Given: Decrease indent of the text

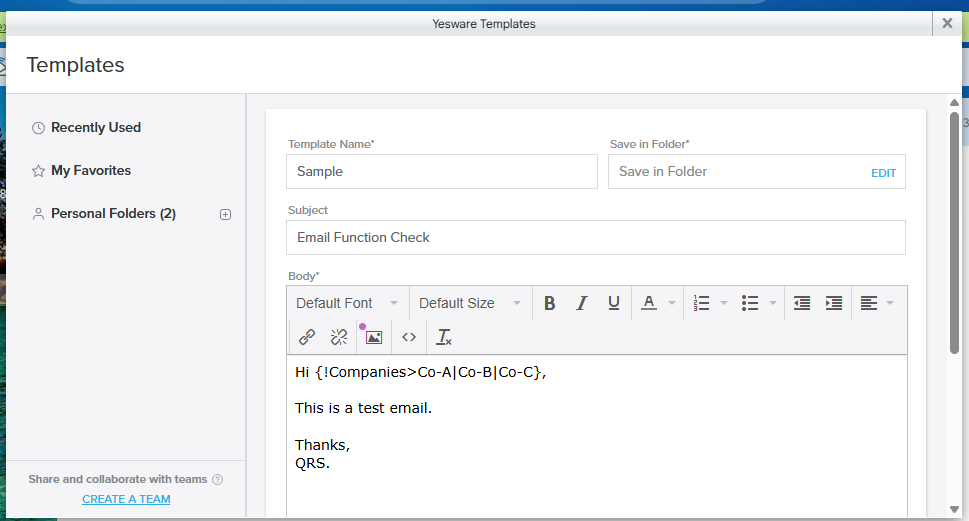Looking at the screenshot, I should pos(802,303).
